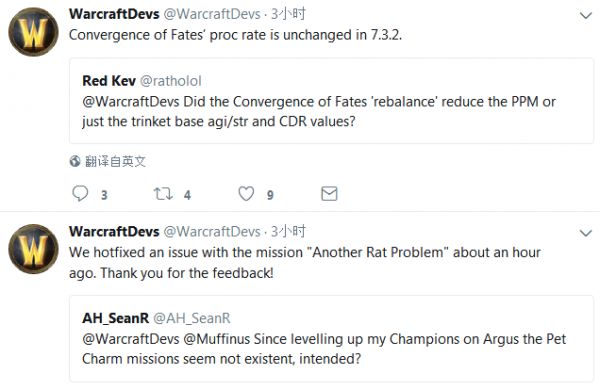Open @WarcraftDevs handle on second tweet
The width and height of the screenshot is (600, 390).
tap(212, 232)
